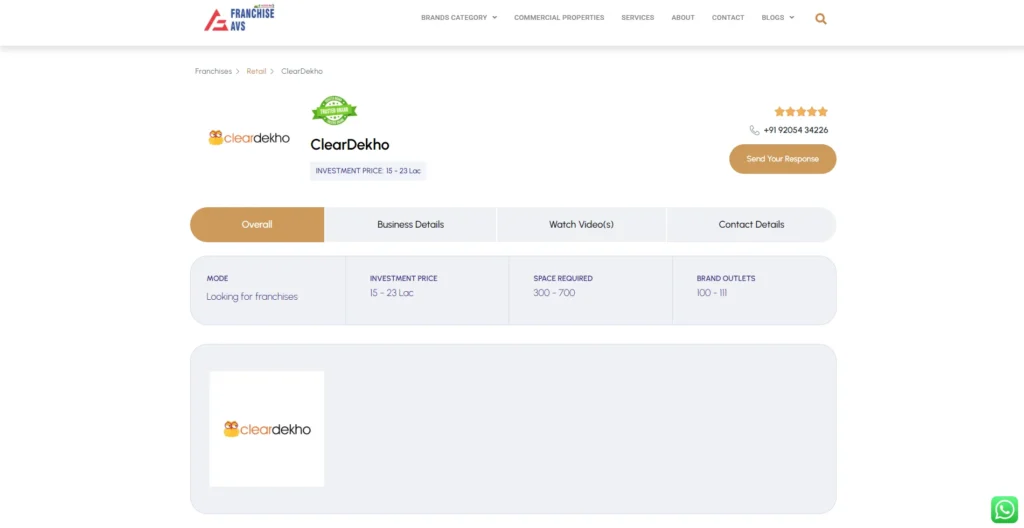Click the Franchise AVS logo
1024x528 pixels.
point(239,18)
